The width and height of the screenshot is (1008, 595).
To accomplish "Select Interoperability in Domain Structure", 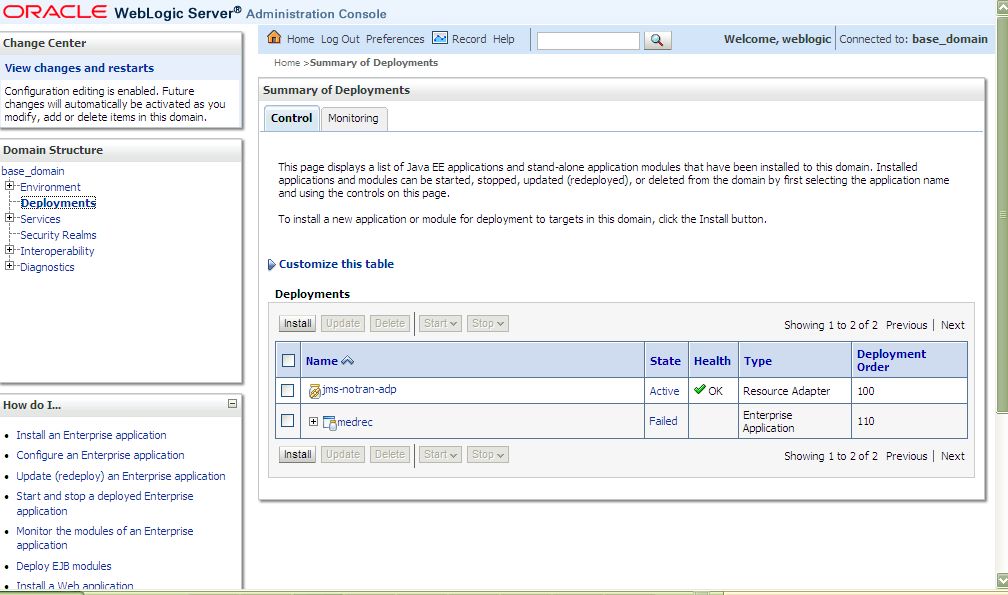I will pos(57,251).
